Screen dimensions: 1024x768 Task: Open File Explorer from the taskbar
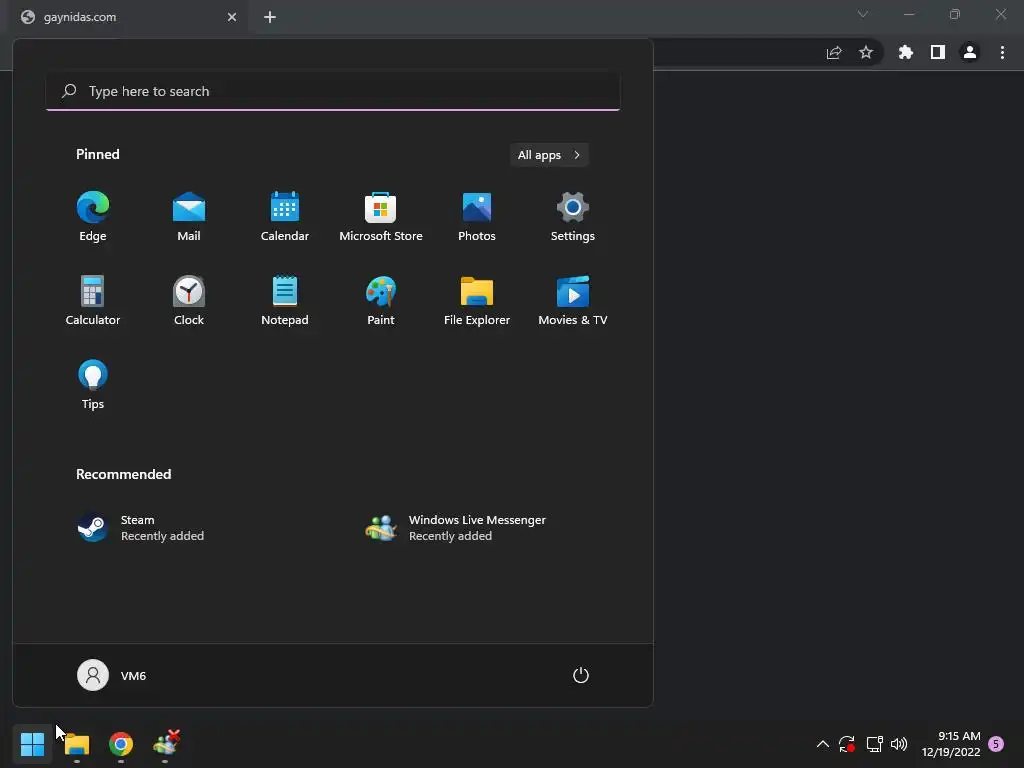click(x=76, y=744)
